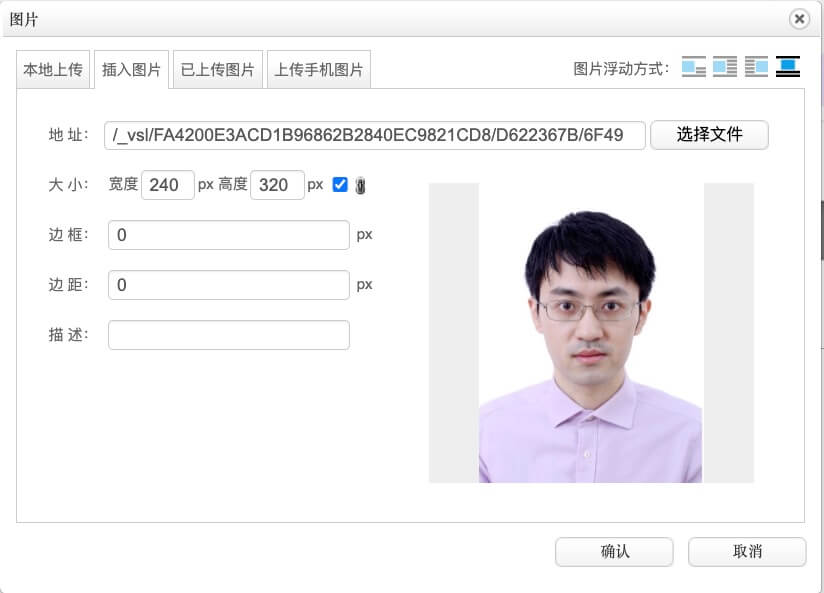This screenshot has height=593, width=824.
Task: Choose the left float image alignment
Action: point(725,67)
